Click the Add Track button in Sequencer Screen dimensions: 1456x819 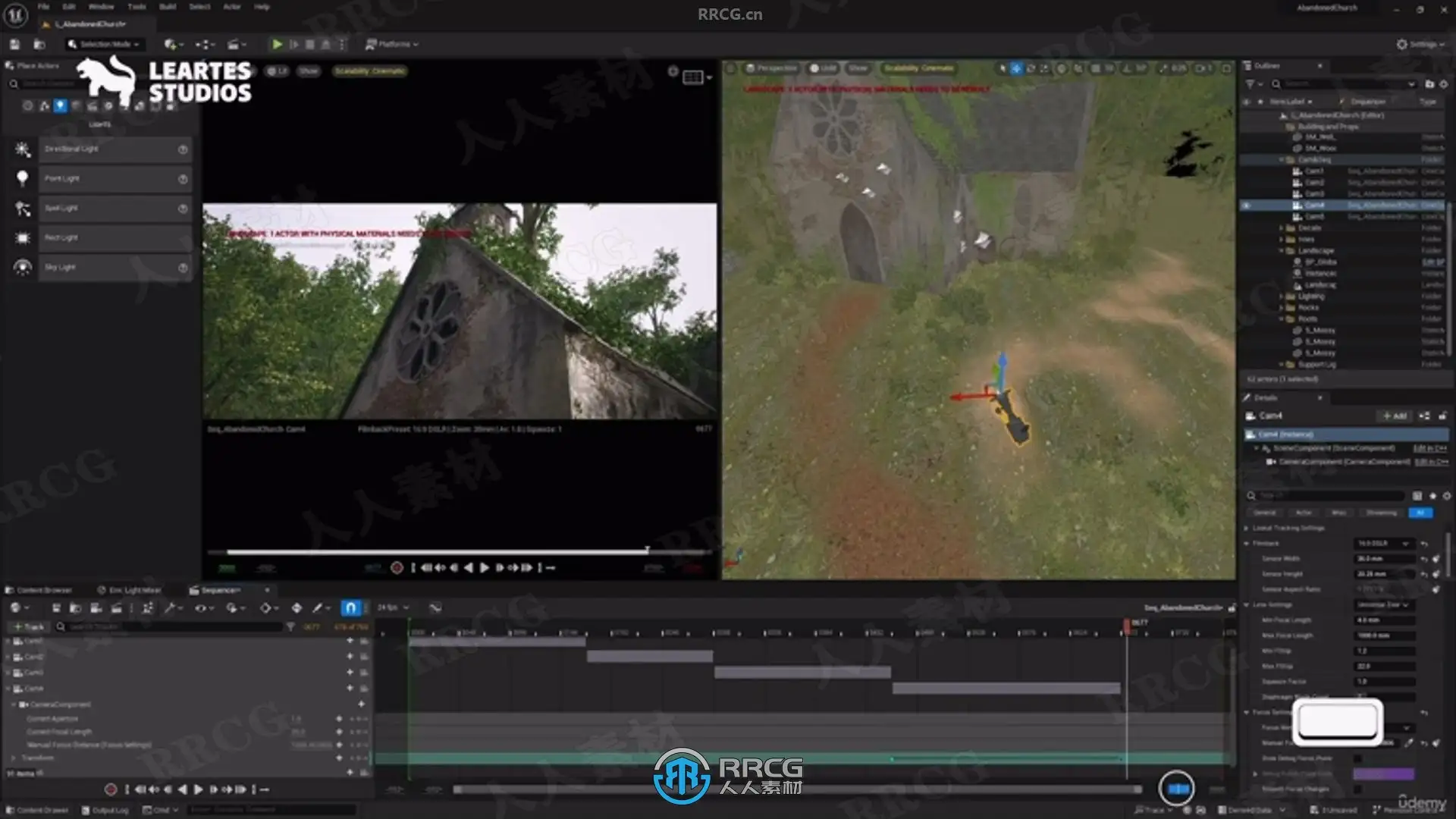point(29,627)
